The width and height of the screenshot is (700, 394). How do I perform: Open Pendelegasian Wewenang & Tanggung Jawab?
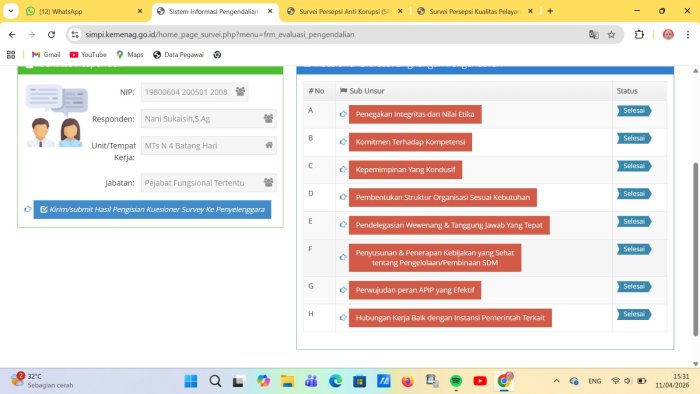pyautogui.click(x=449, y=225)
